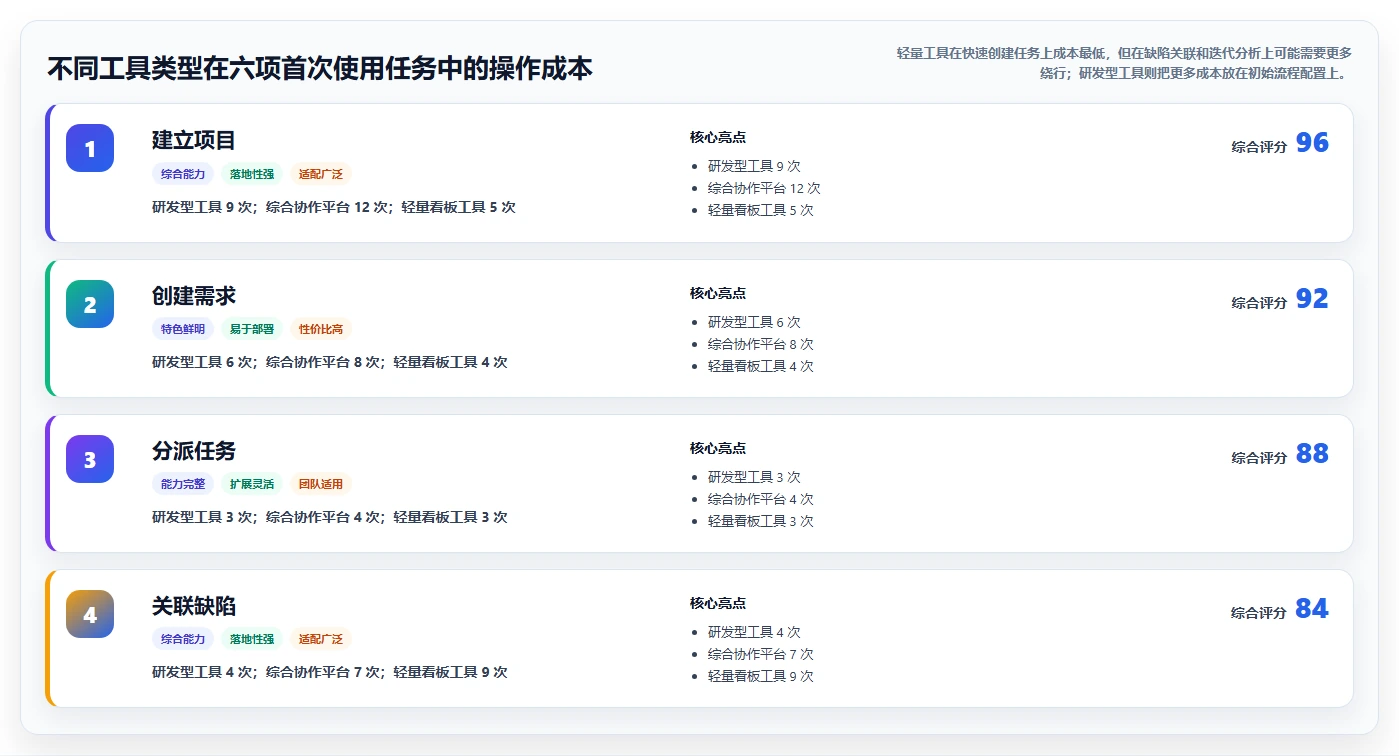Select the 综合能力 tag in 建立项目 card
1399x756 pixels.
pos(183,174)
